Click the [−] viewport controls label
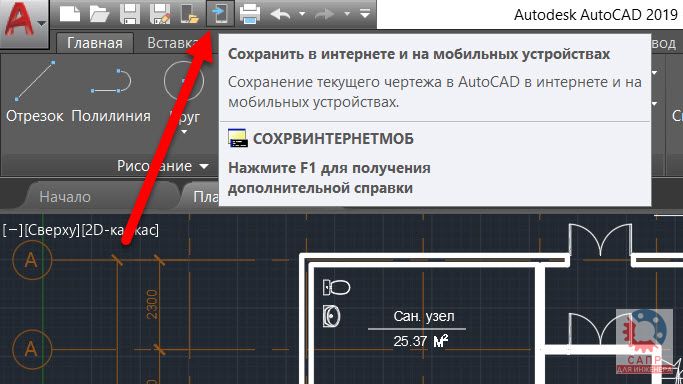Image resolution: width=683 pixels, height=384 pixels. click(13, 230)
